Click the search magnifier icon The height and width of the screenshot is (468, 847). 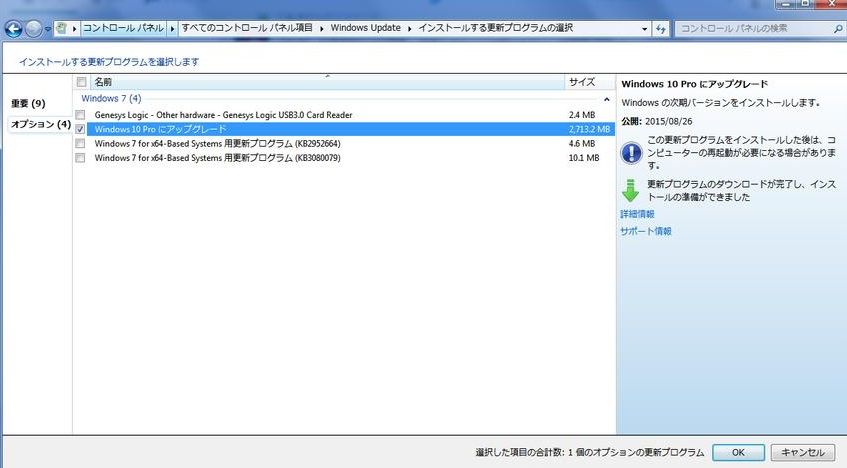point(838,29)
